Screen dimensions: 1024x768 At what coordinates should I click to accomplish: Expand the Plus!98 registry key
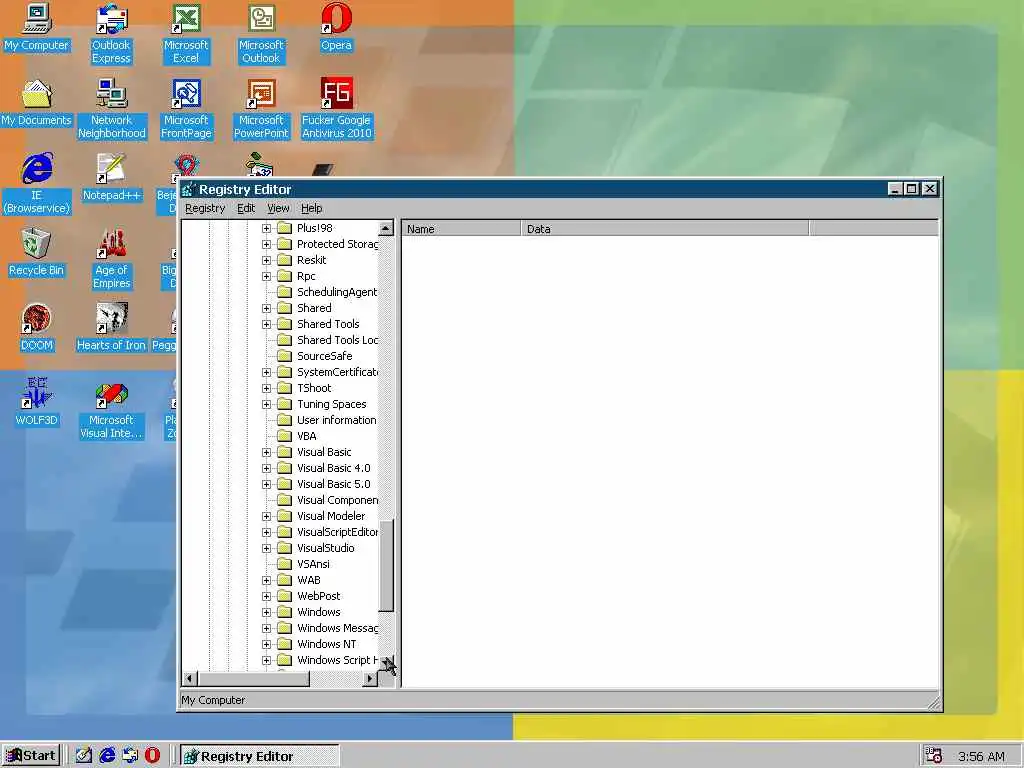tap(266, 229)
